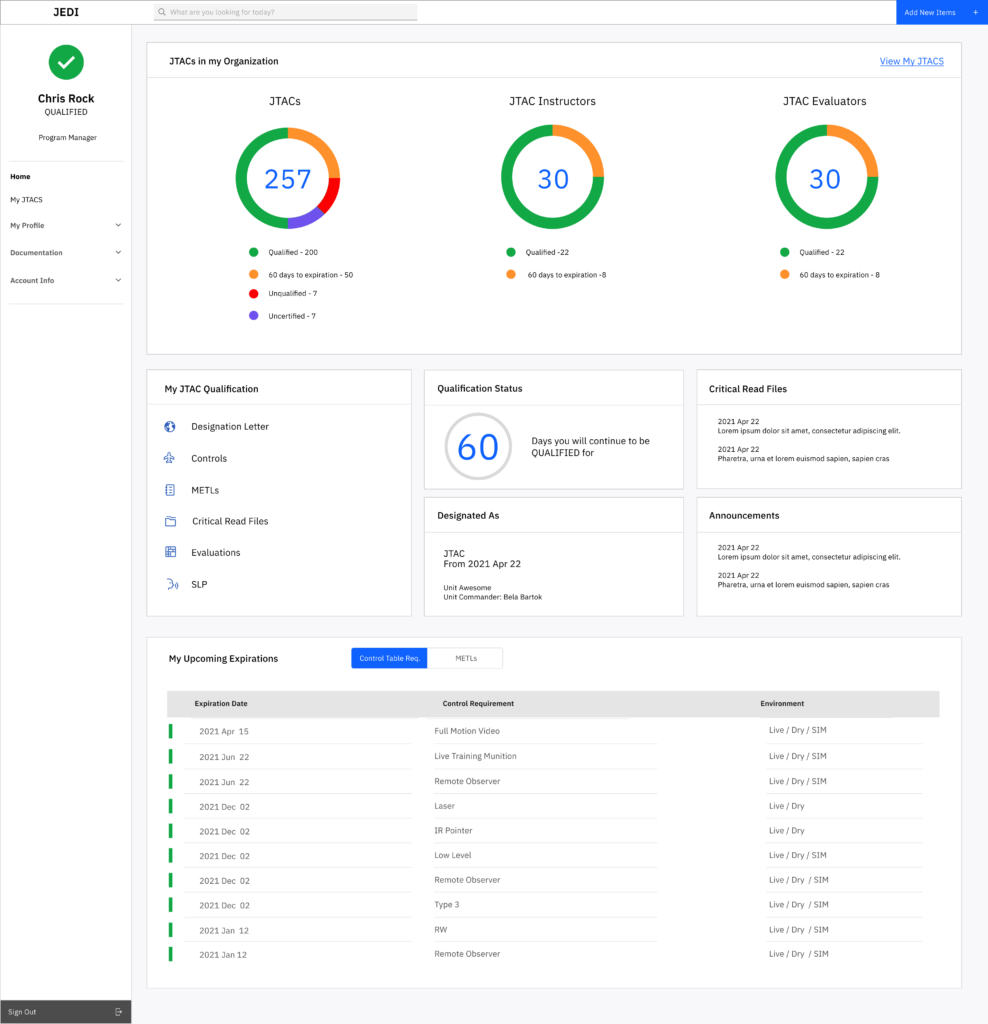Click the SLP signal icon
The height and width of the screenshot is (1024, 988).
tap(171, 584)
